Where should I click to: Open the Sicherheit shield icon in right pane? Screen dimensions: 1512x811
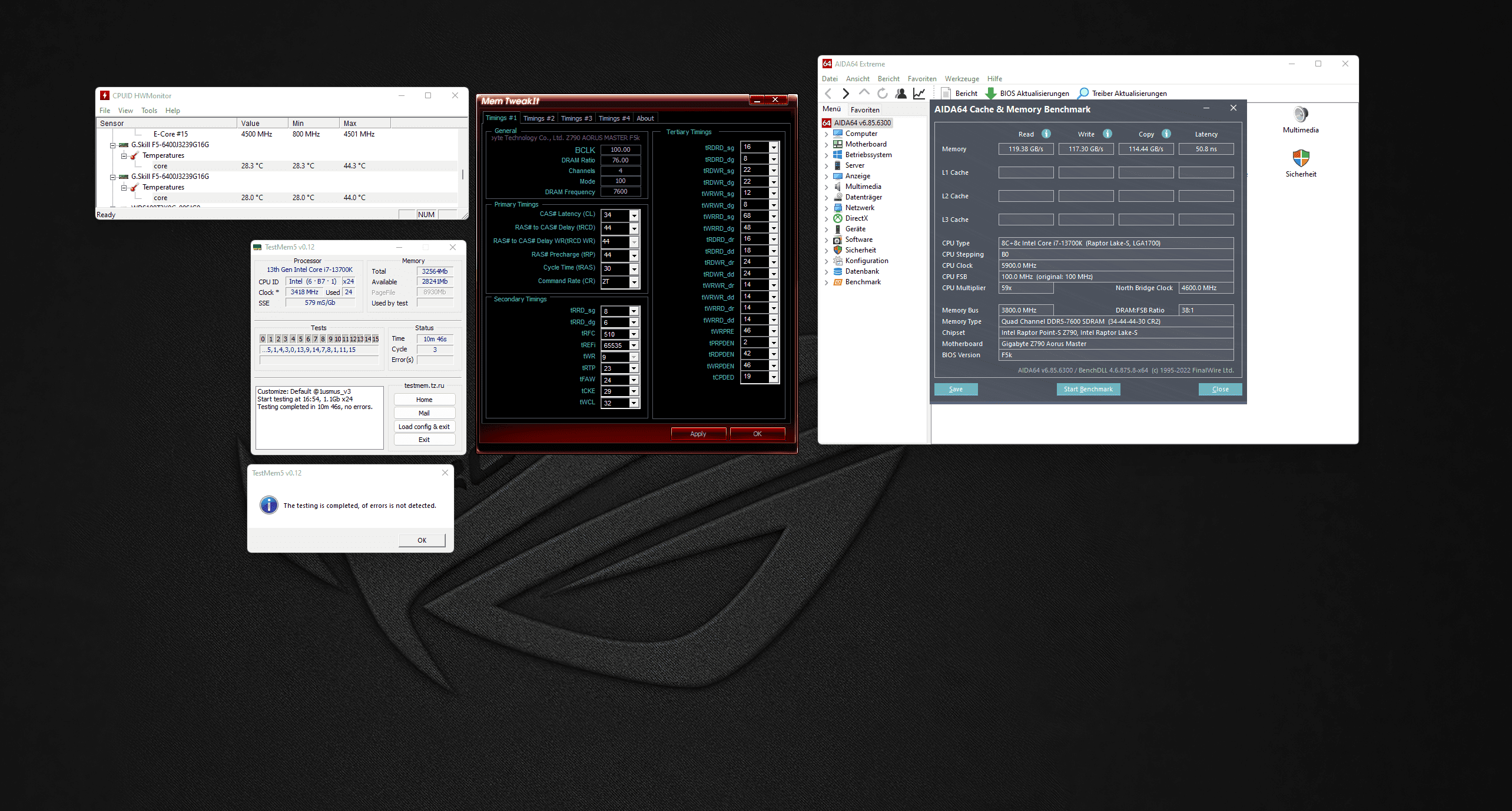click(1301, 164)
